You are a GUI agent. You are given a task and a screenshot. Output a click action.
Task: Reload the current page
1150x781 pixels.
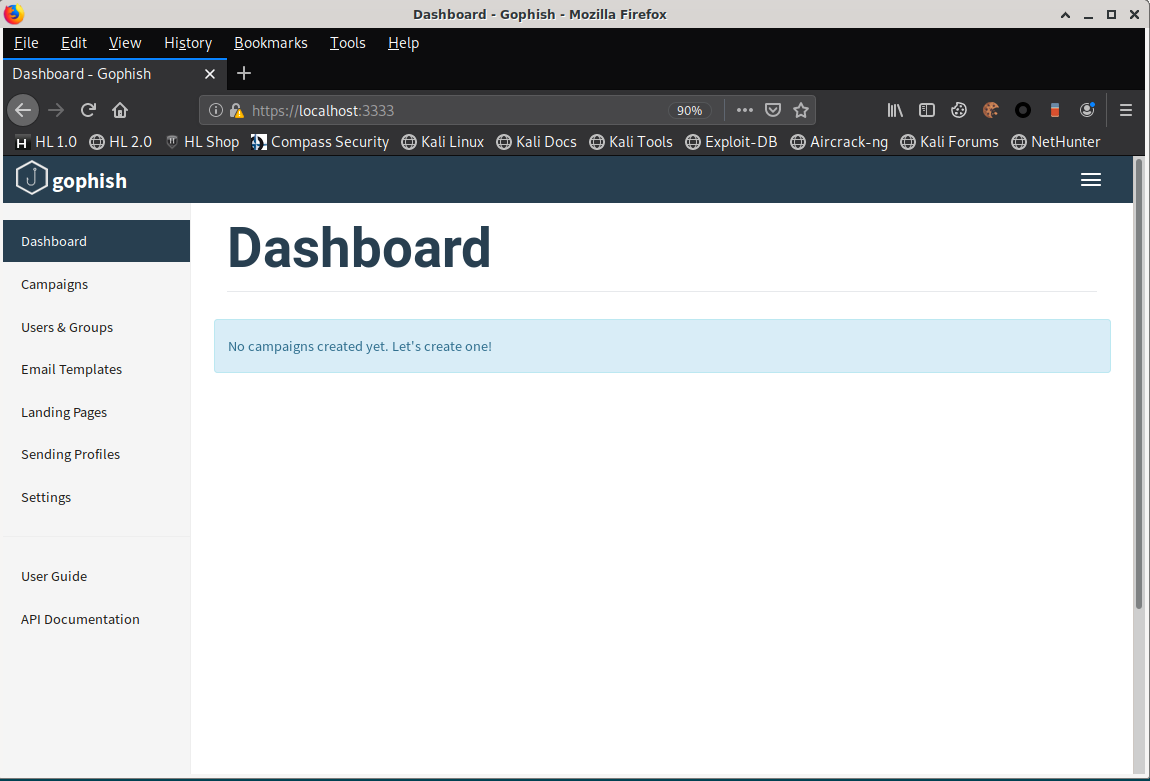click(x=88, y=110)
